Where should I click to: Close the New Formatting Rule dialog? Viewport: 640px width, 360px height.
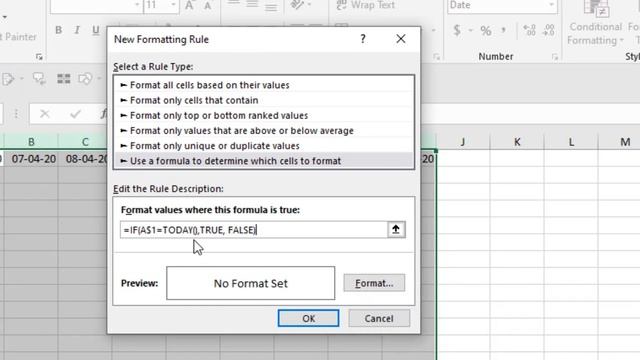(401, 39)
